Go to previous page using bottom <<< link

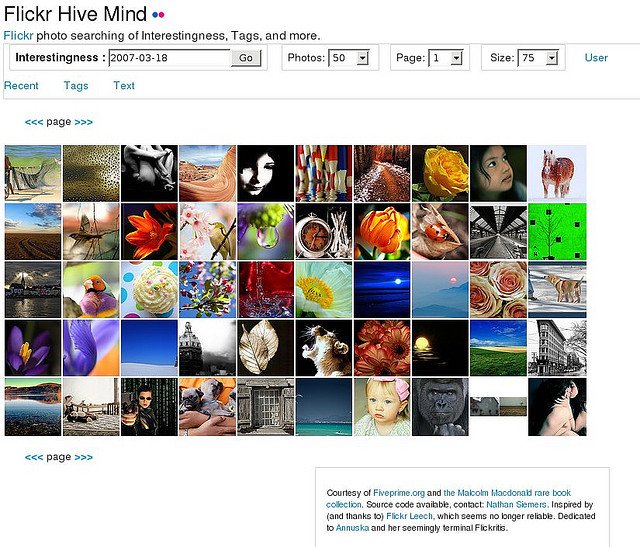[x=34, y=457]
